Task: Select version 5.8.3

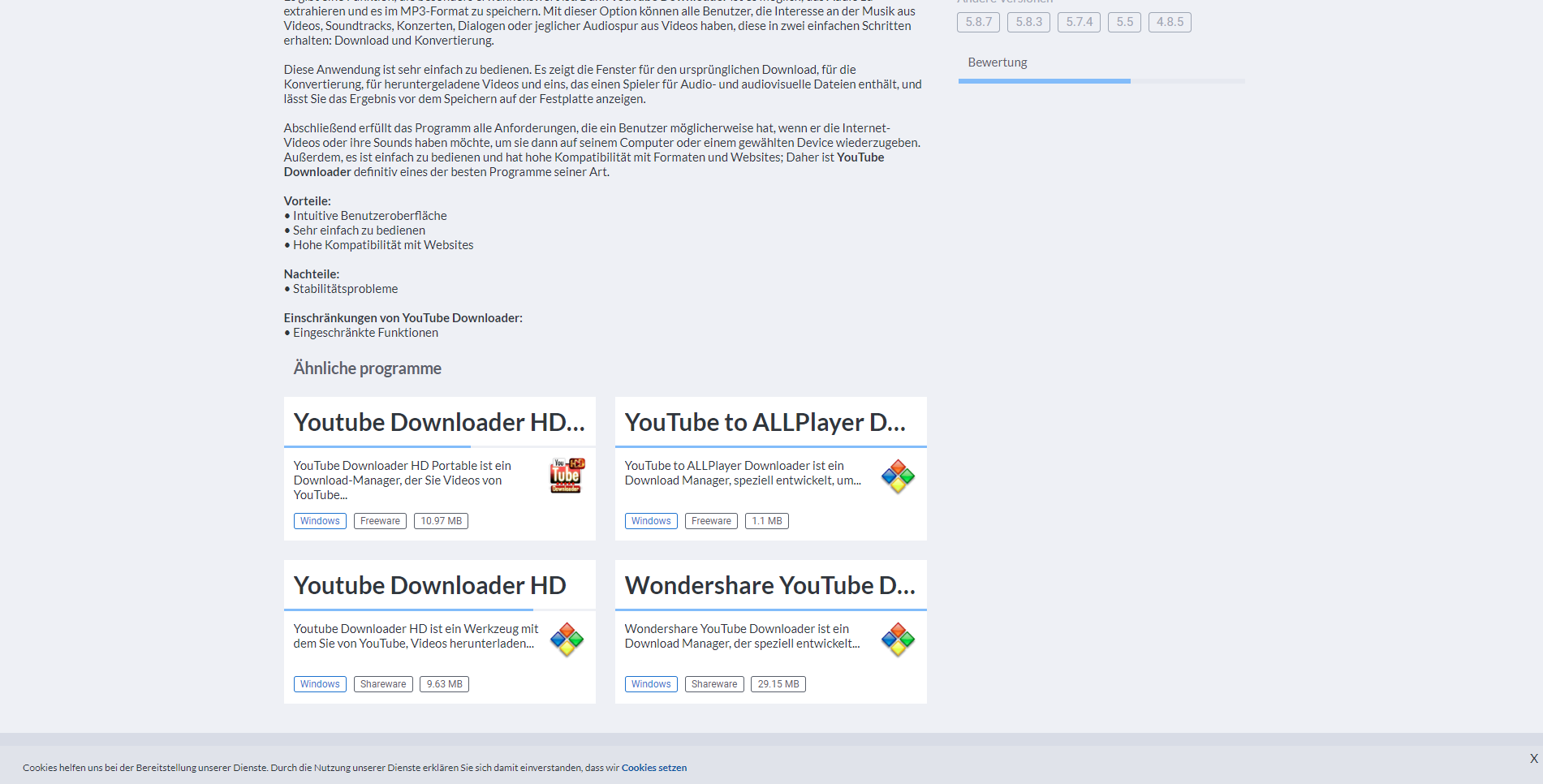Action: click(1028, 22)
